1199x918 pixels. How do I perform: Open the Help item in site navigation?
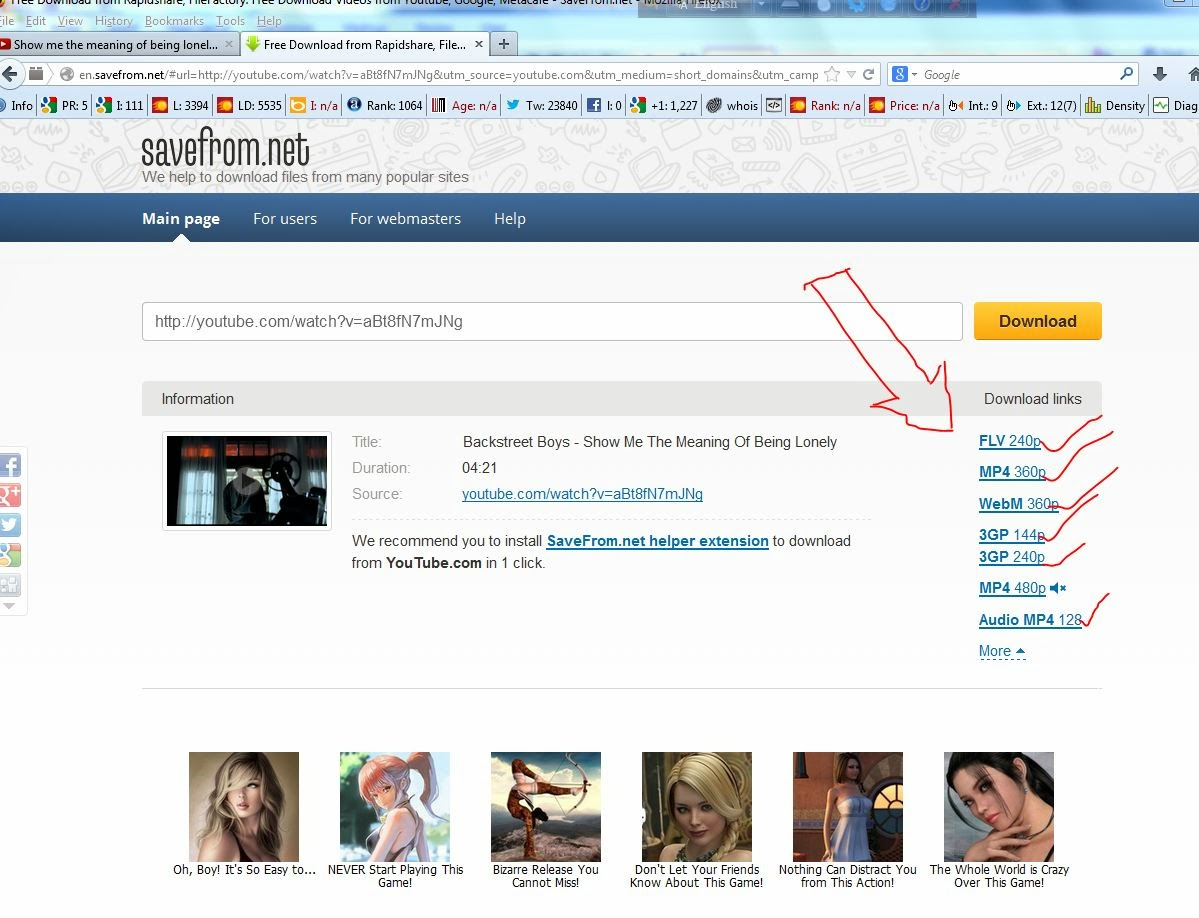tap(510, 219)
